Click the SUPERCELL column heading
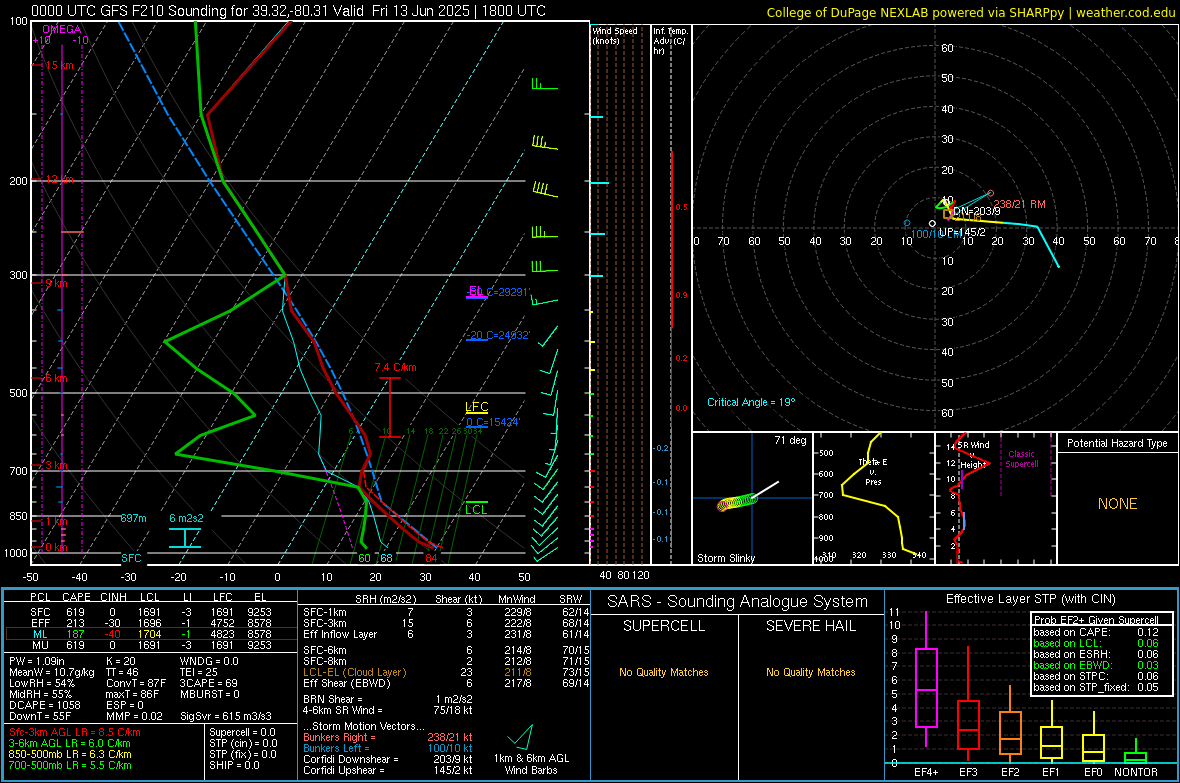Viewport: 1180px width, 783px height. [664, 626]
